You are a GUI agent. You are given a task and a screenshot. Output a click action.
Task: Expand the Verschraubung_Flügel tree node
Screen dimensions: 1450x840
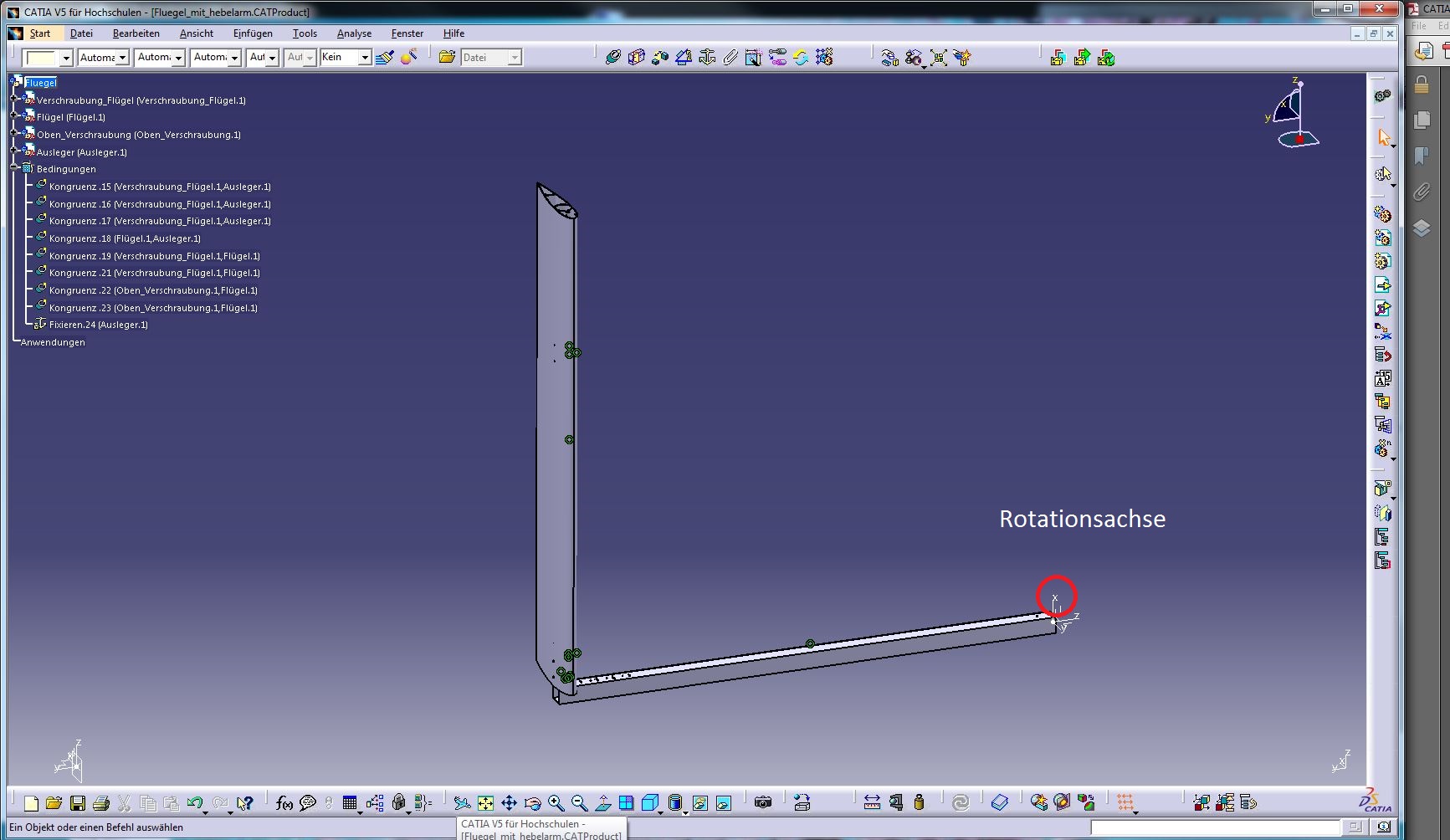[x=14, y=99]
